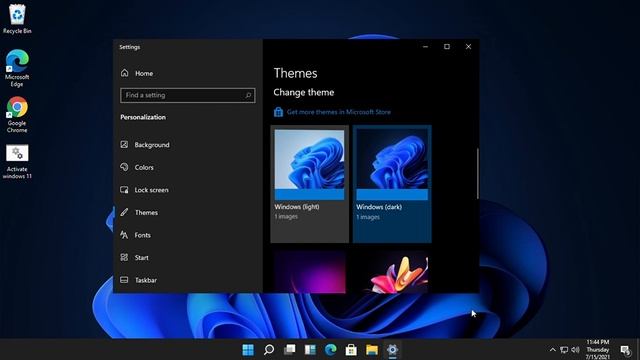640x360 pixels.
Task: Open the clock and date 11:44 PM
Action: [598, 349]
